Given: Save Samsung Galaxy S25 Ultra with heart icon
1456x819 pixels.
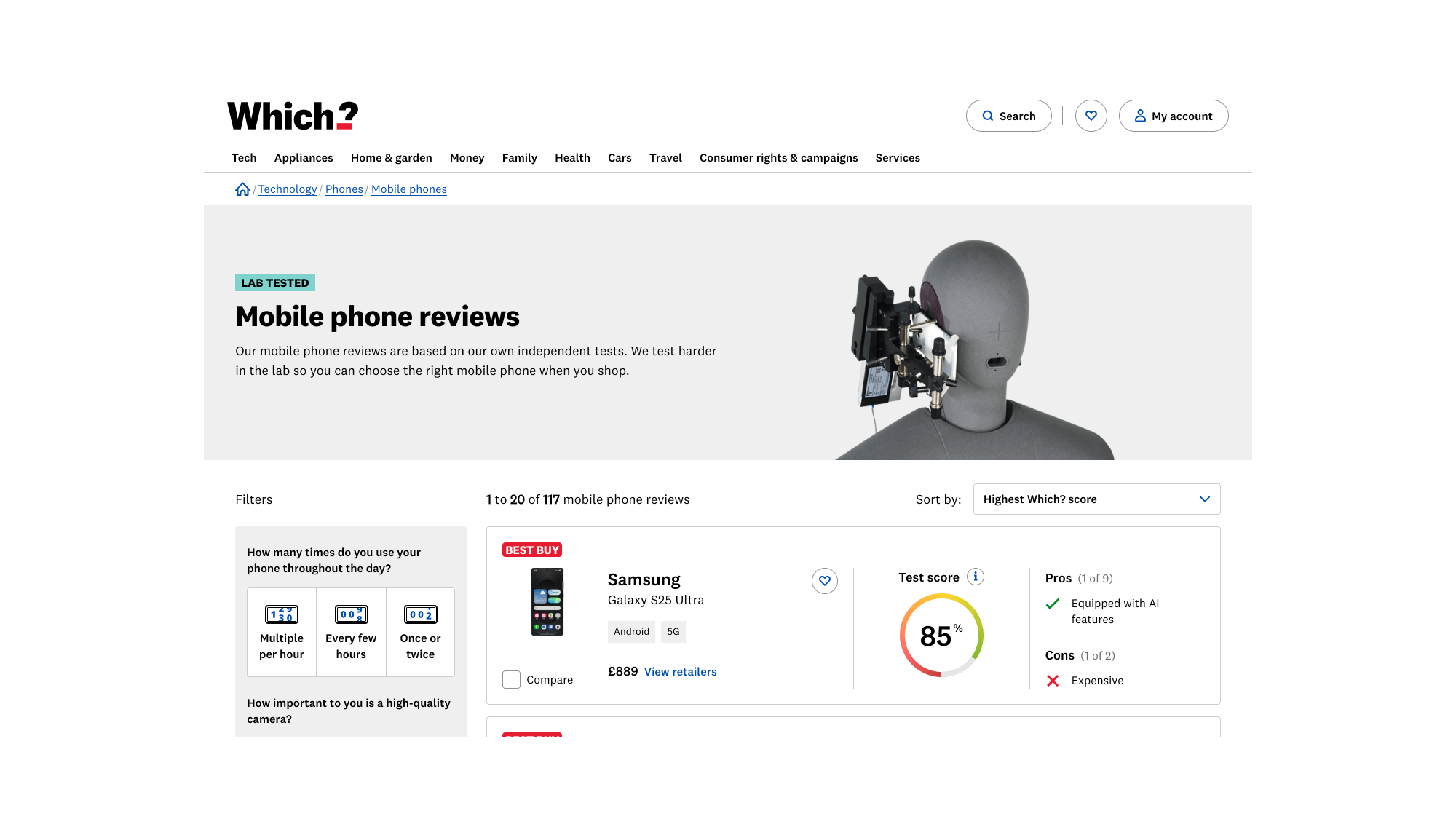Looking at the screenshot, I should [824, 581].
